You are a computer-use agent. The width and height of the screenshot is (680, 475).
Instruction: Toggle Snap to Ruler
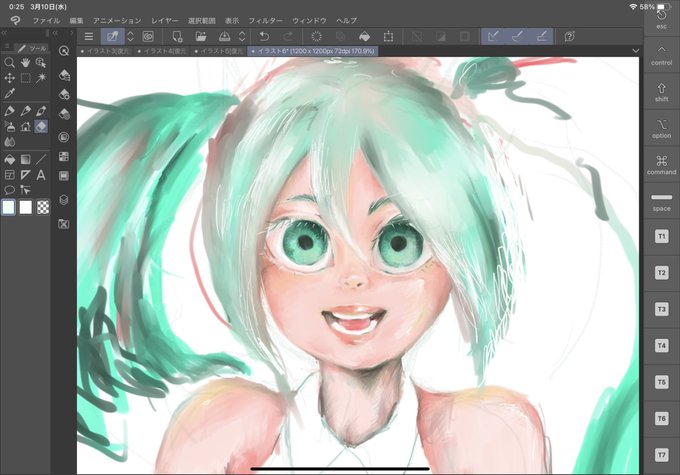coord(493,36)
